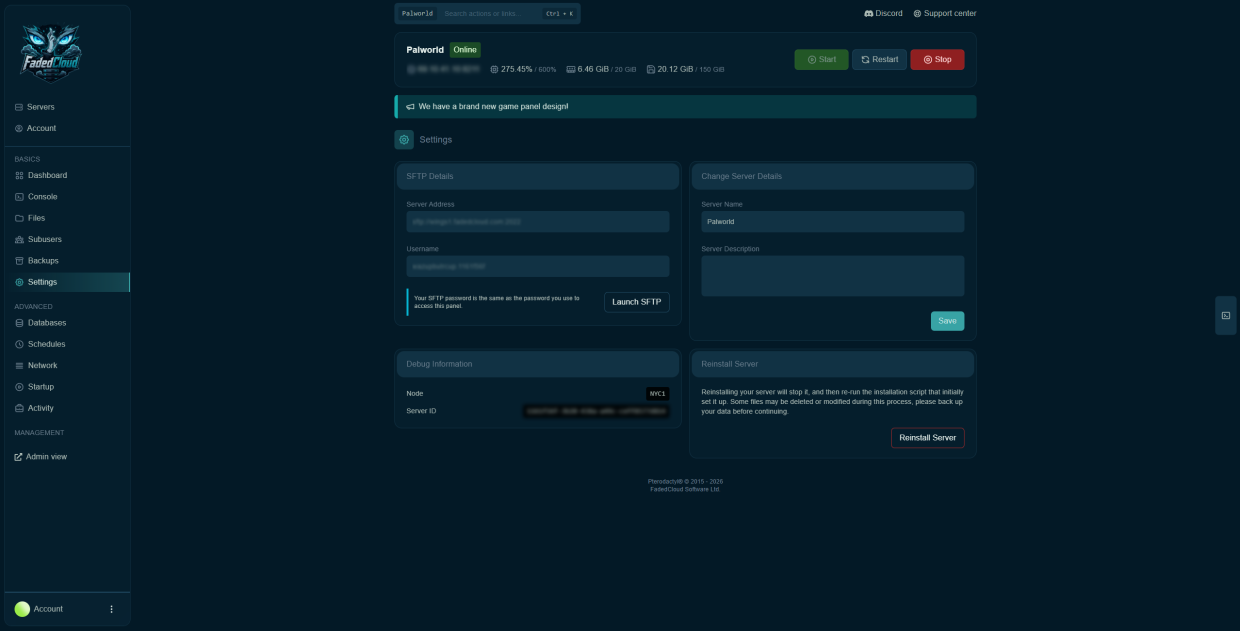The width and height of the screenshot is (1240, 631).
Task: Click the Backups sidebar icon
Action: (19, 261)
